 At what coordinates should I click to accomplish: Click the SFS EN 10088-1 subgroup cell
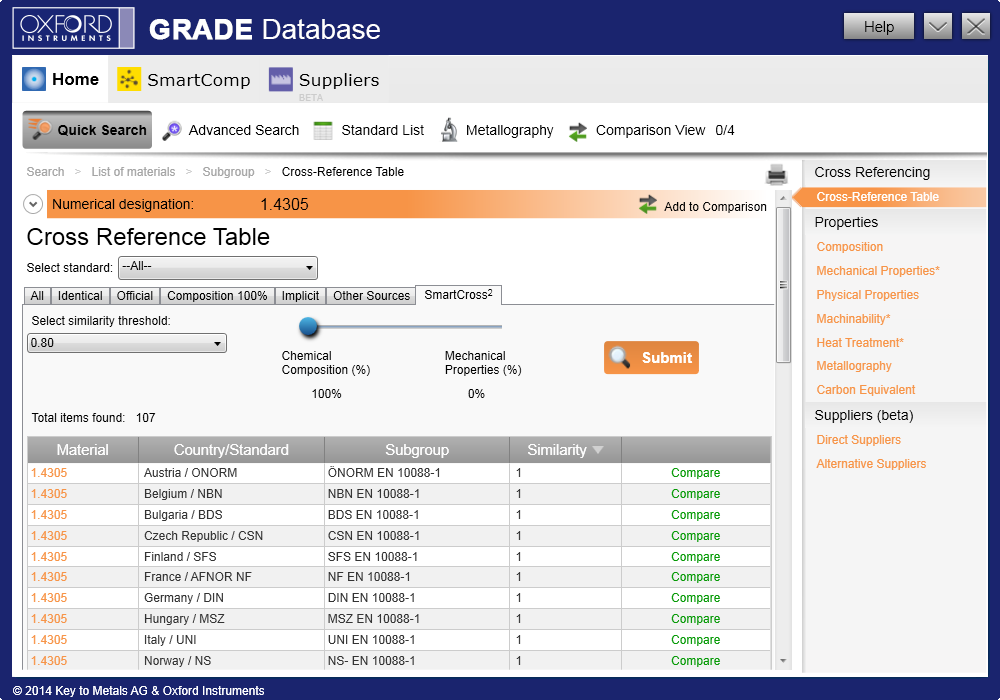pos(417,557)
